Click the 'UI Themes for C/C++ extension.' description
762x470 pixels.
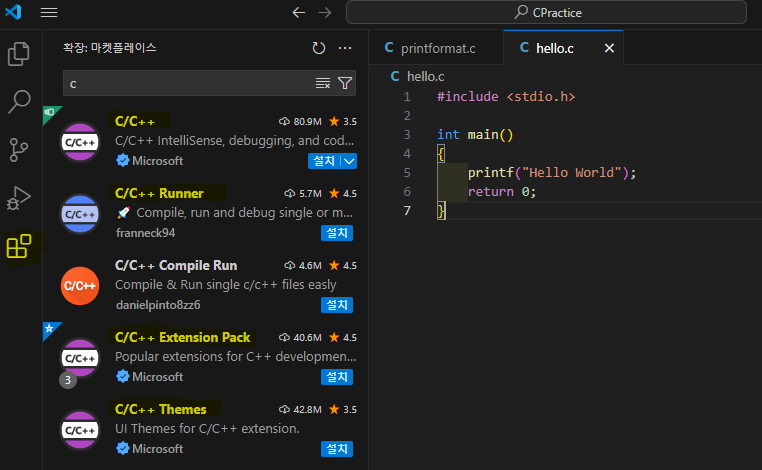(207, 428)
